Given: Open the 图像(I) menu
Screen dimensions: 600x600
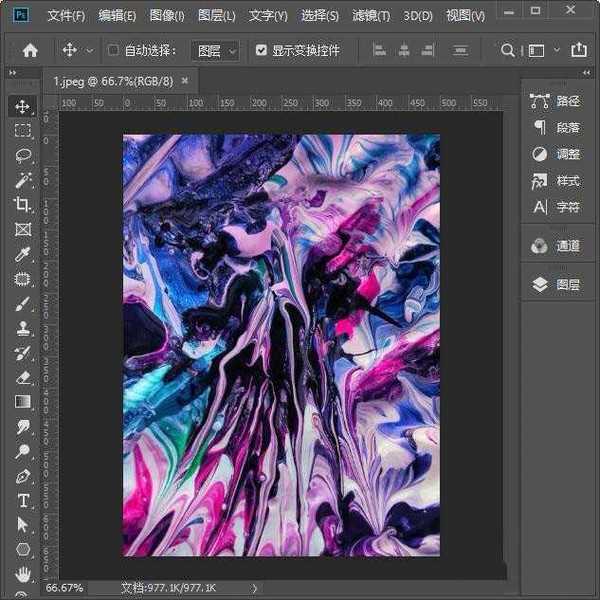Looking at the screenshot, I should pyautogui.click(x=167, y=16).
